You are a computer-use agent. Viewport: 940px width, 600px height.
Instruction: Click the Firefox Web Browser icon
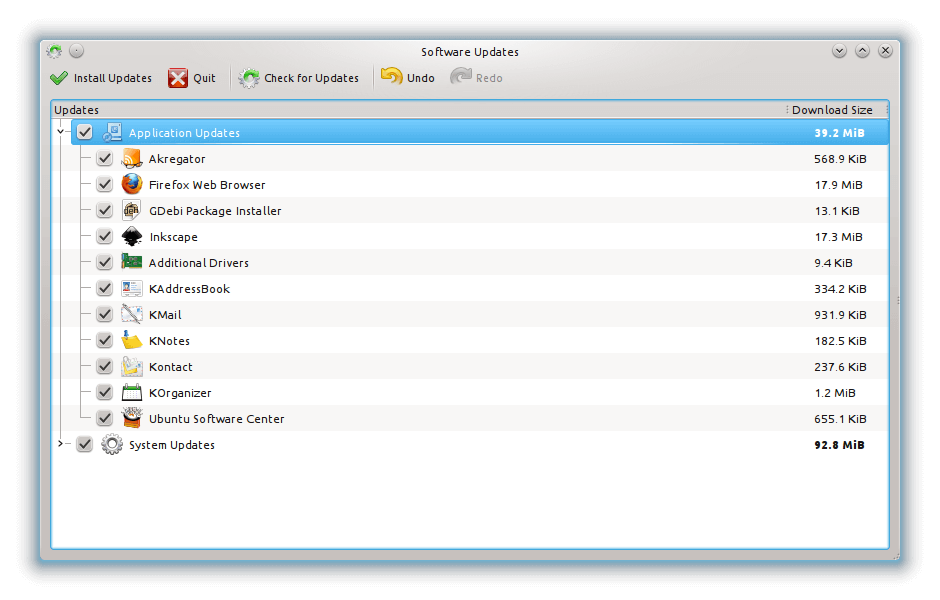tap(132, 185)
